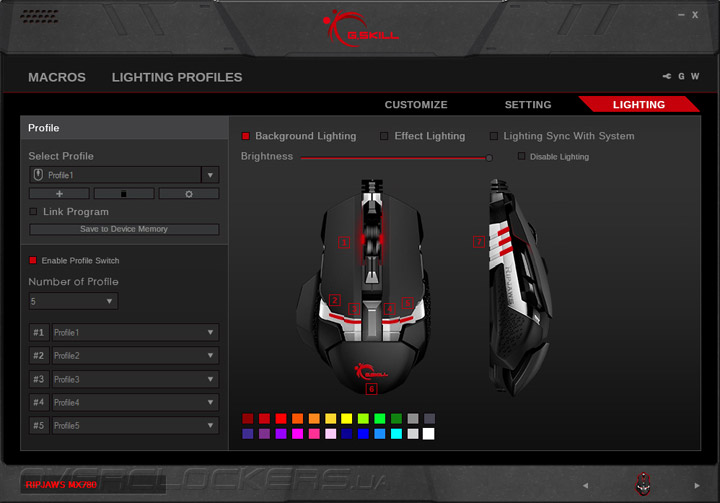Pick the bright red color swatch
This screenshot has width=720, height=503.
click(x=281, y=418)
